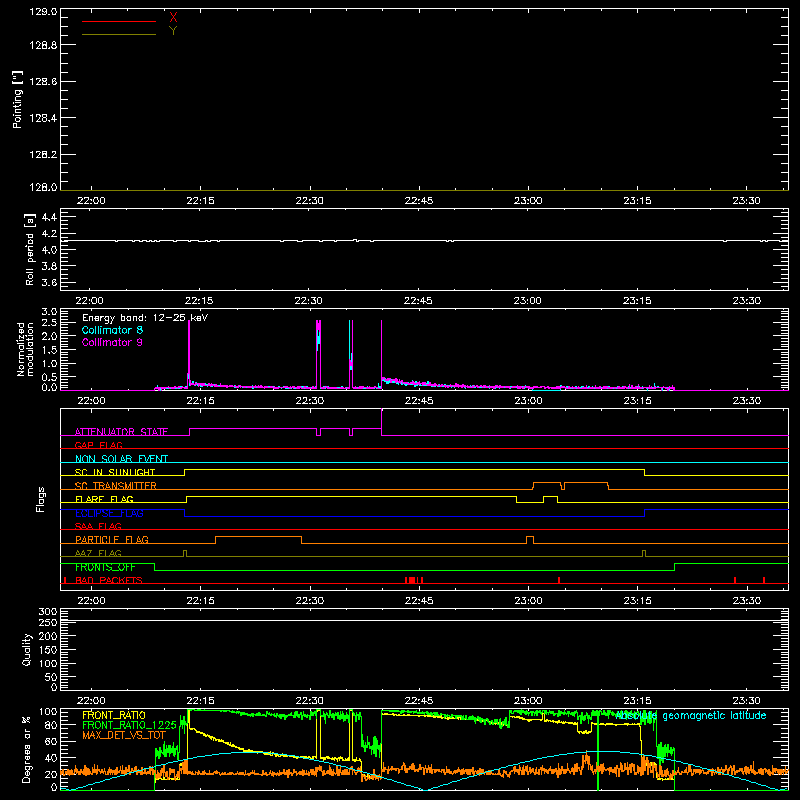Viewport: 800px width, 800px height.
Task: Click the Energy band 12-25 keV text
Action: [145, 318]
